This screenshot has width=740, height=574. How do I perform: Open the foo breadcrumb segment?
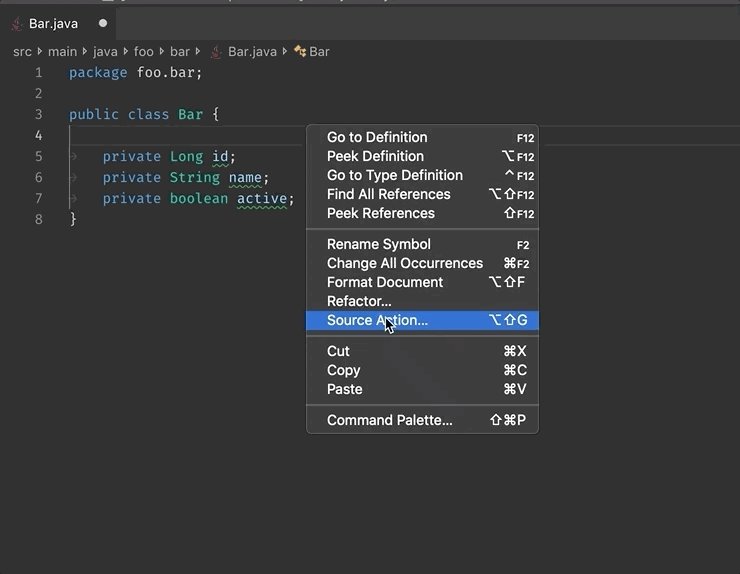pyautogui.click(x=143, y=51)
